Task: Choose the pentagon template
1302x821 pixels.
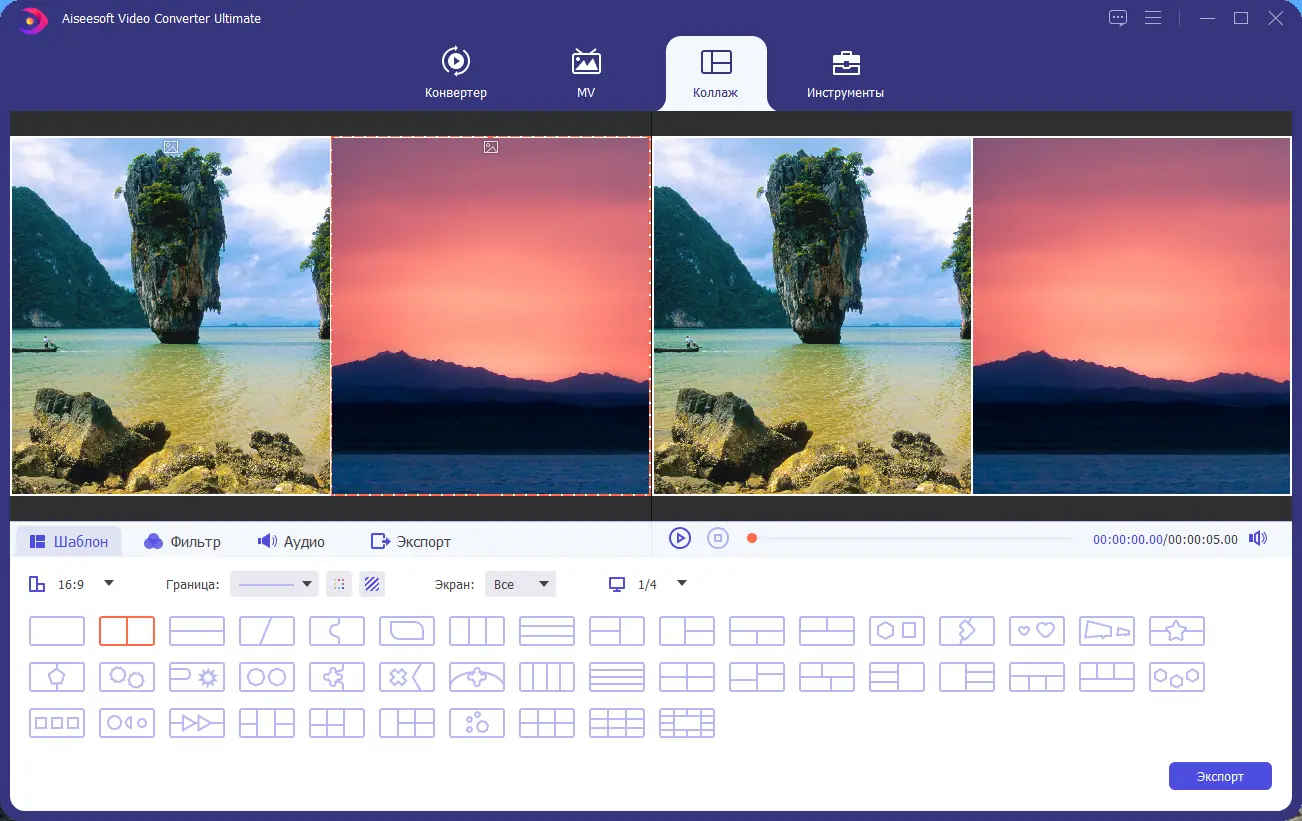Action: pyautogui.click(x=57, y=677)
